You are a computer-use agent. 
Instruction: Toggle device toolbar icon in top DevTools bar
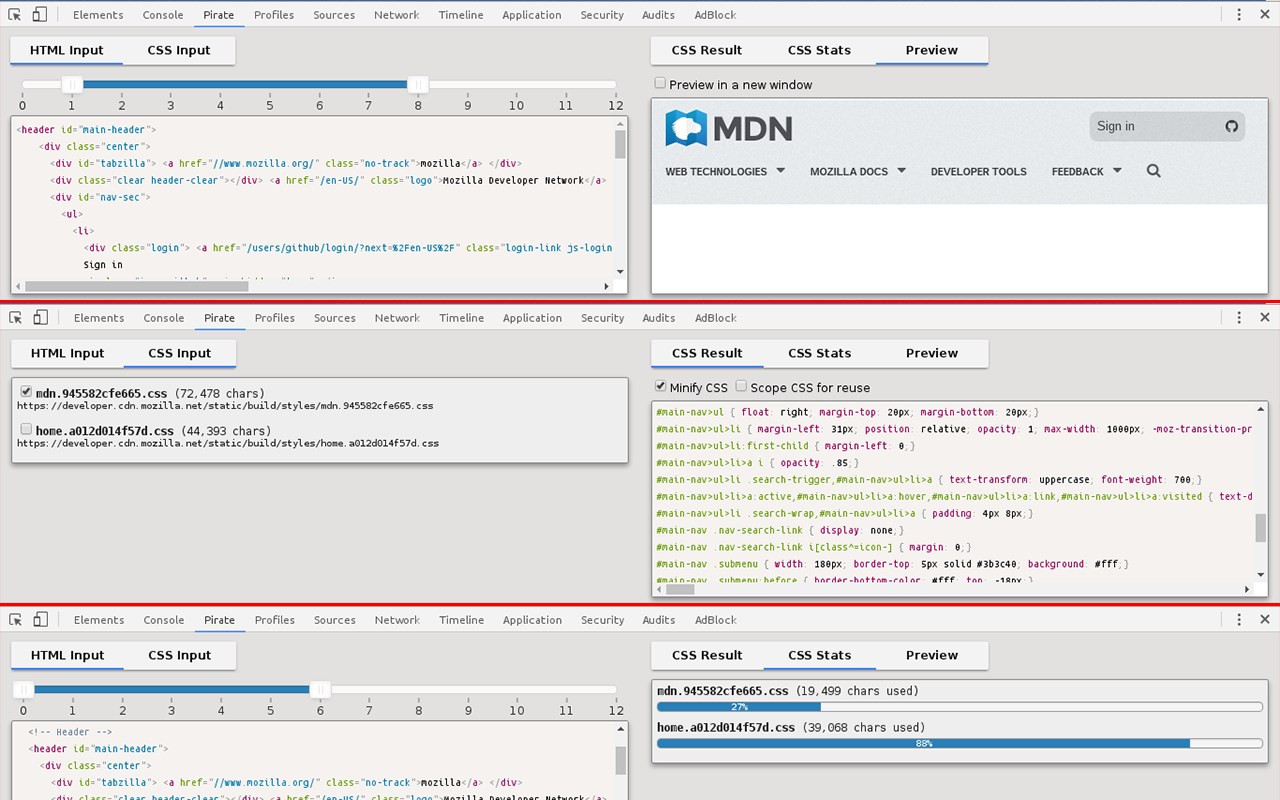pos(40,15)
